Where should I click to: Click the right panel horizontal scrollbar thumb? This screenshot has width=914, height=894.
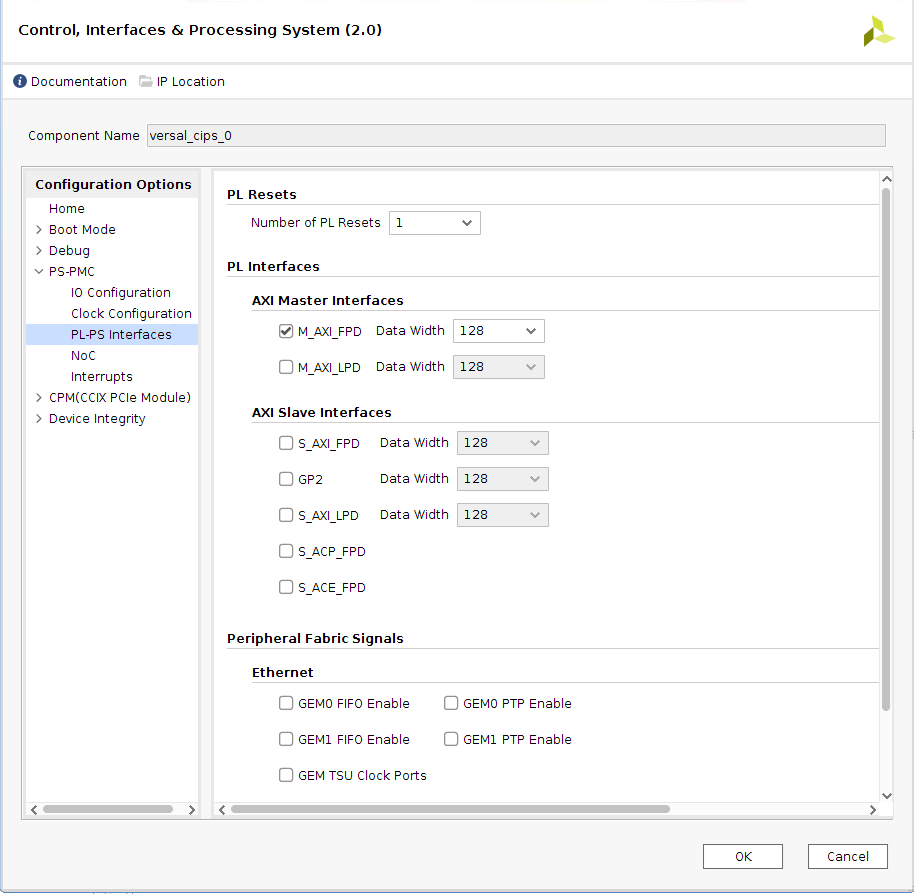click(450, 809)
